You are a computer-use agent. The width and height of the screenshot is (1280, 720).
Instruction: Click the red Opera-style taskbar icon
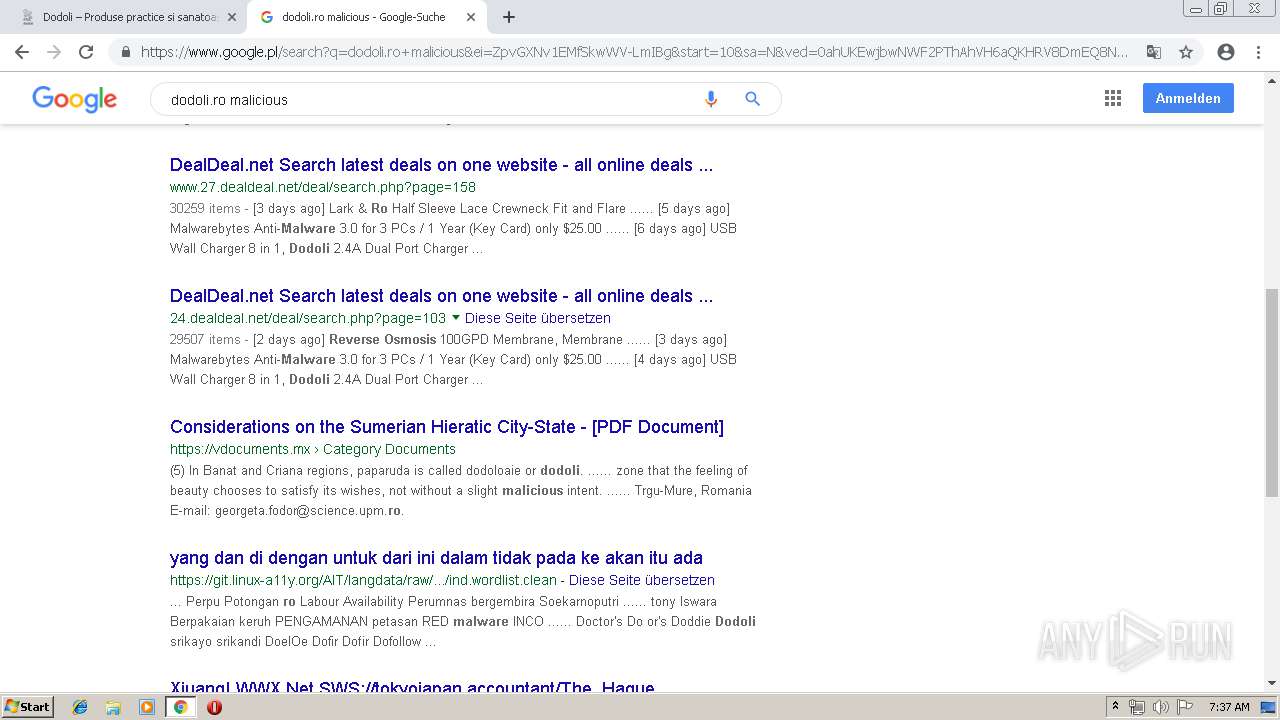[214, 707]
